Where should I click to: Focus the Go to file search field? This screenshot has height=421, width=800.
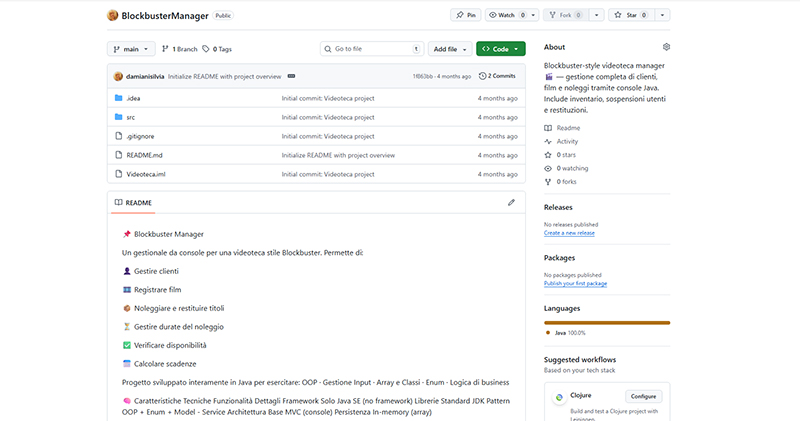tap(372, 49)
